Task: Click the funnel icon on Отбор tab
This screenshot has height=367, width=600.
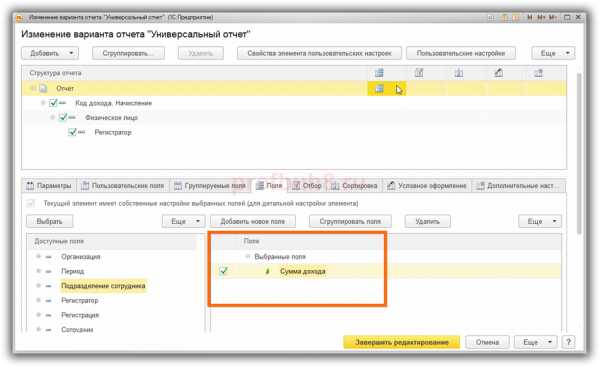Action: [x=296, y=186]
